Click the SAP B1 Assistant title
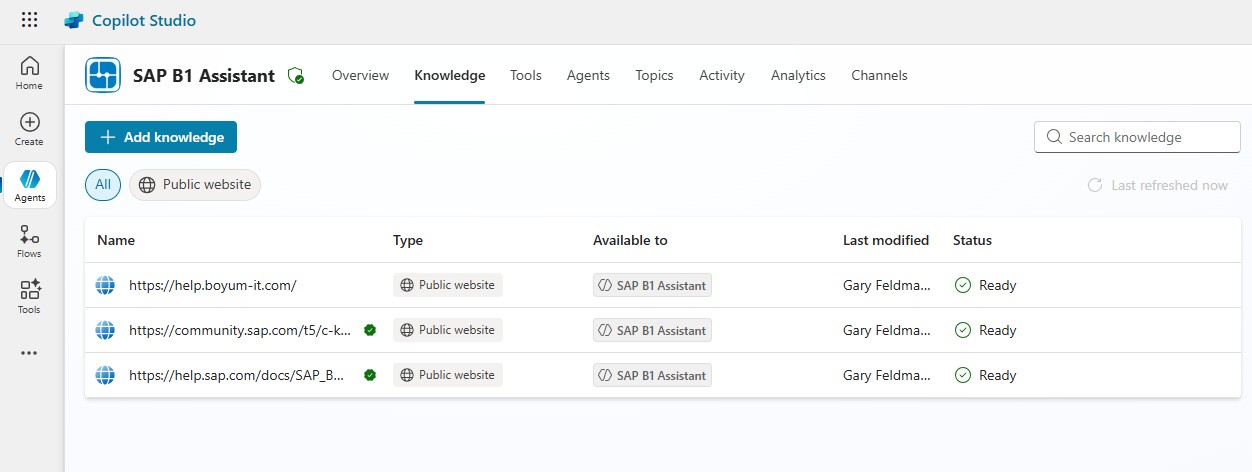This screenshot has width=1252, height=472. [204, 75]
